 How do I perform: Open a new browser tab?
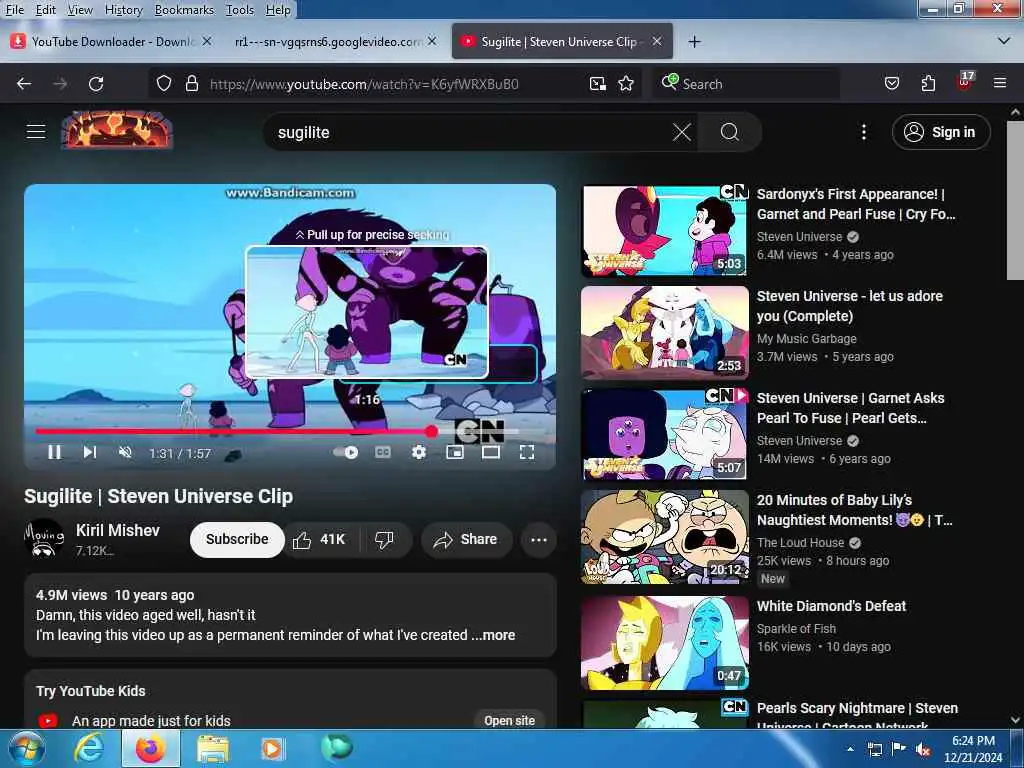coord(695,42)
